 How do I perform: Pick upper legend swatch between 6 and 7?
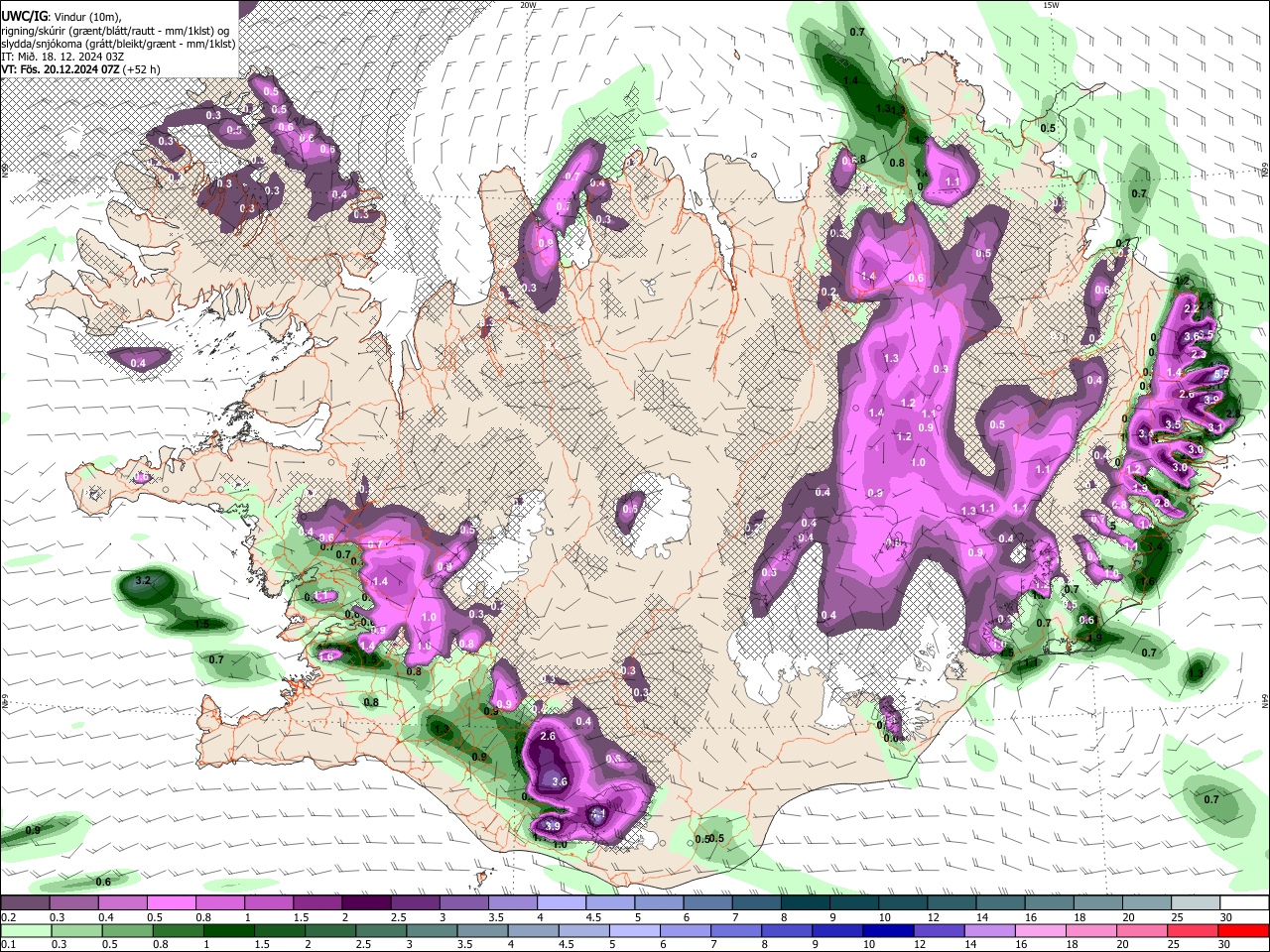(707, 903)
